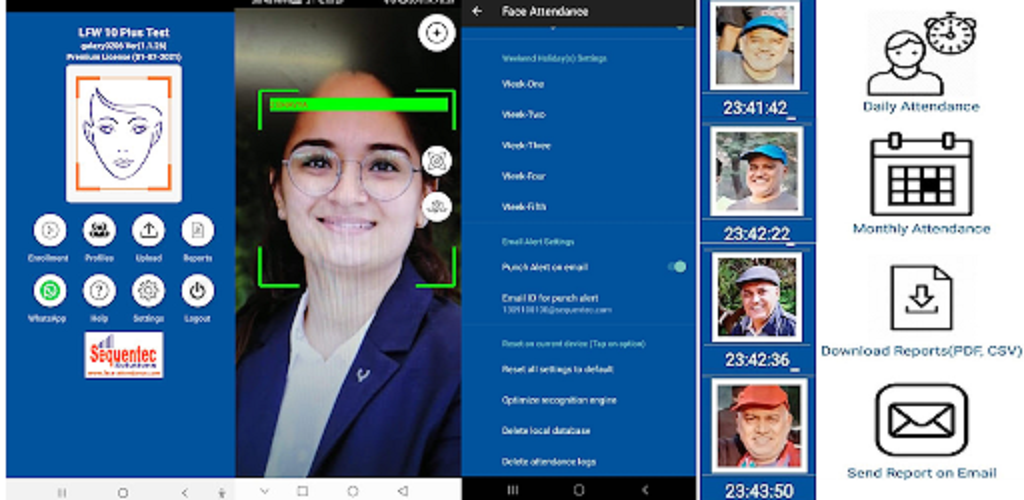
Task: Choose Send Report on Email envelope icon
Action: (921, 420)
